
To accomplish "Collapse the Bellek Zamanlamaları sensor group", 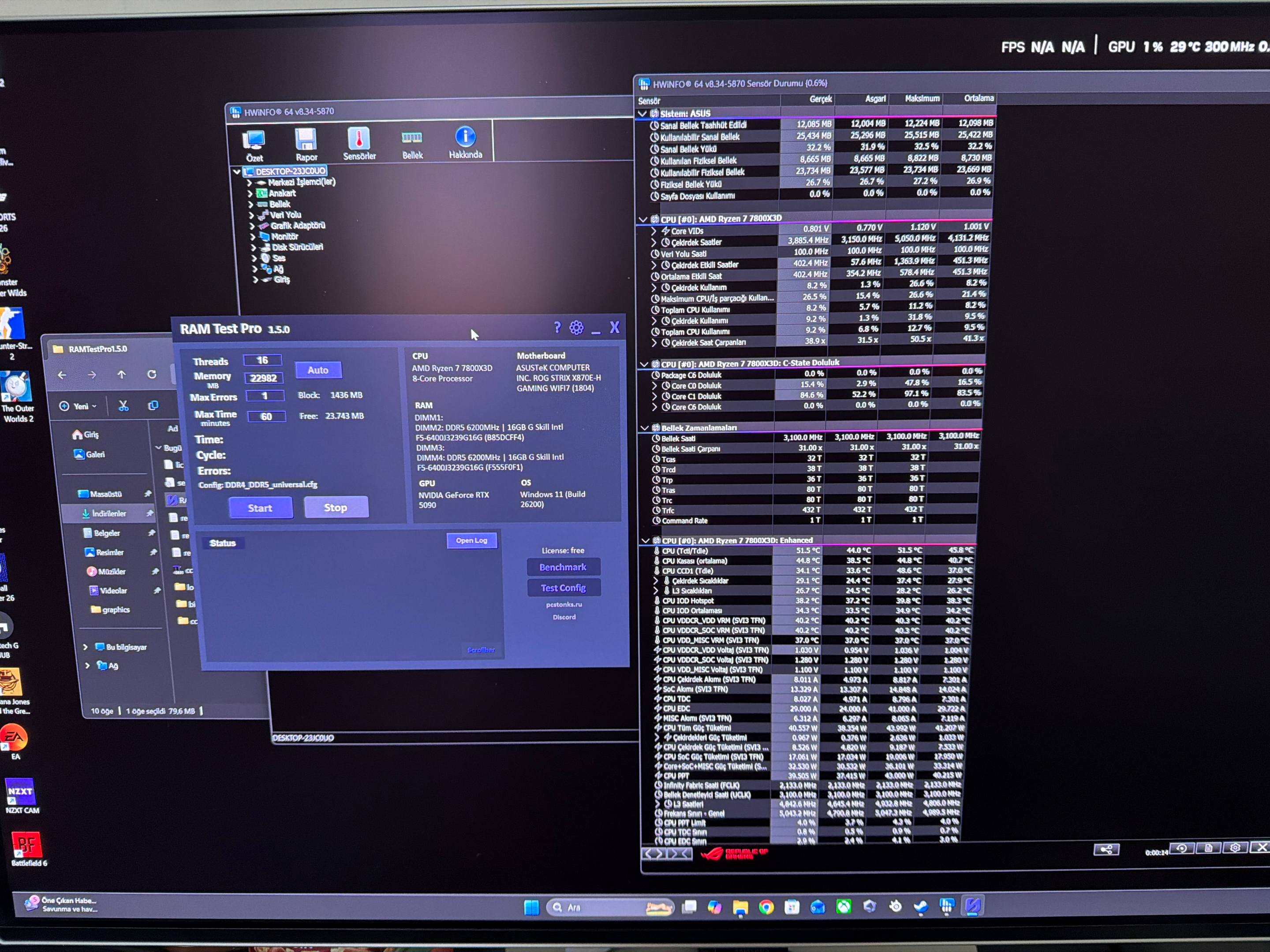I will coord(644,428).
